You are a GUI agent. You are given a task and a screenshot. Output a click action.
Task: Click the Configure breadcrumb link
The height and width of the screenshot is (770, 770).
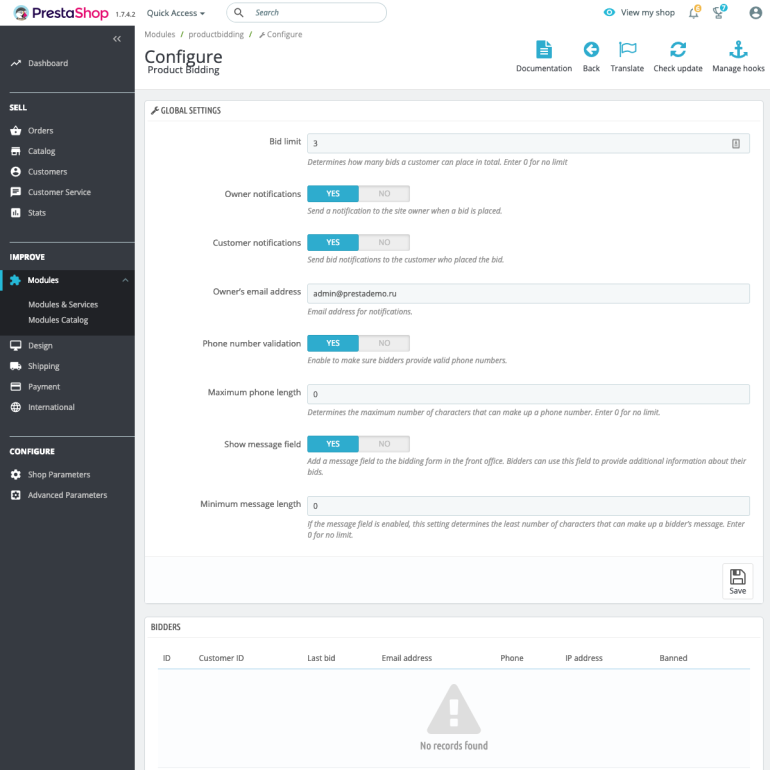click(x=280, y=34)
